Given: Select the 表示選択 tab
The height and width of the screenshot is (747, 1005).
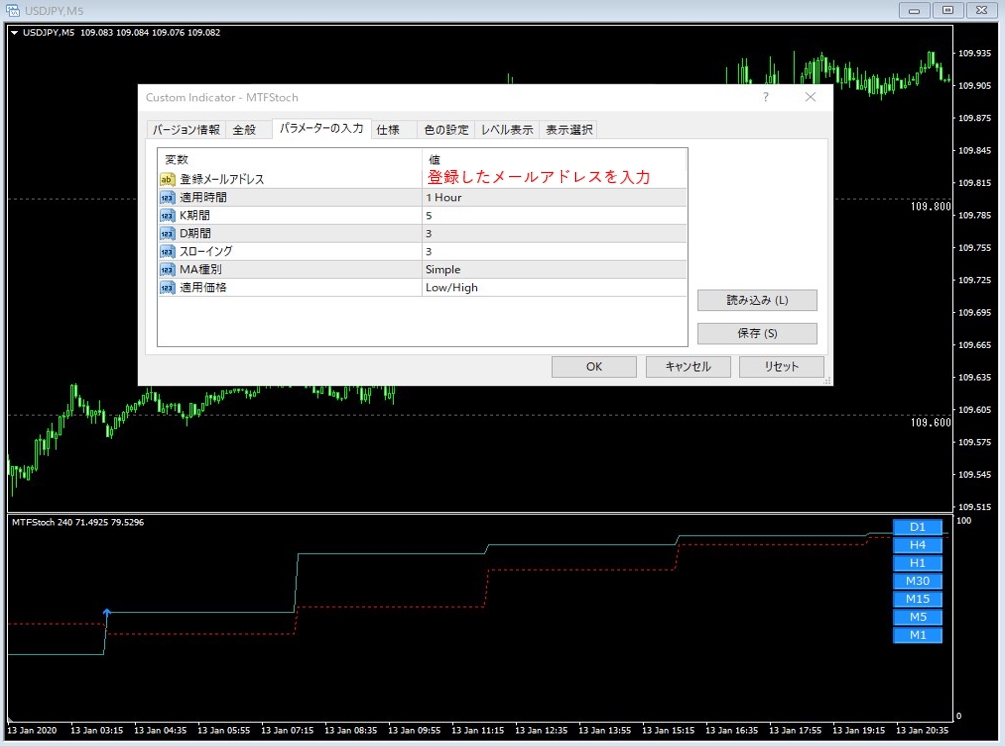Looking at the screenshot, I should point(569,130).
